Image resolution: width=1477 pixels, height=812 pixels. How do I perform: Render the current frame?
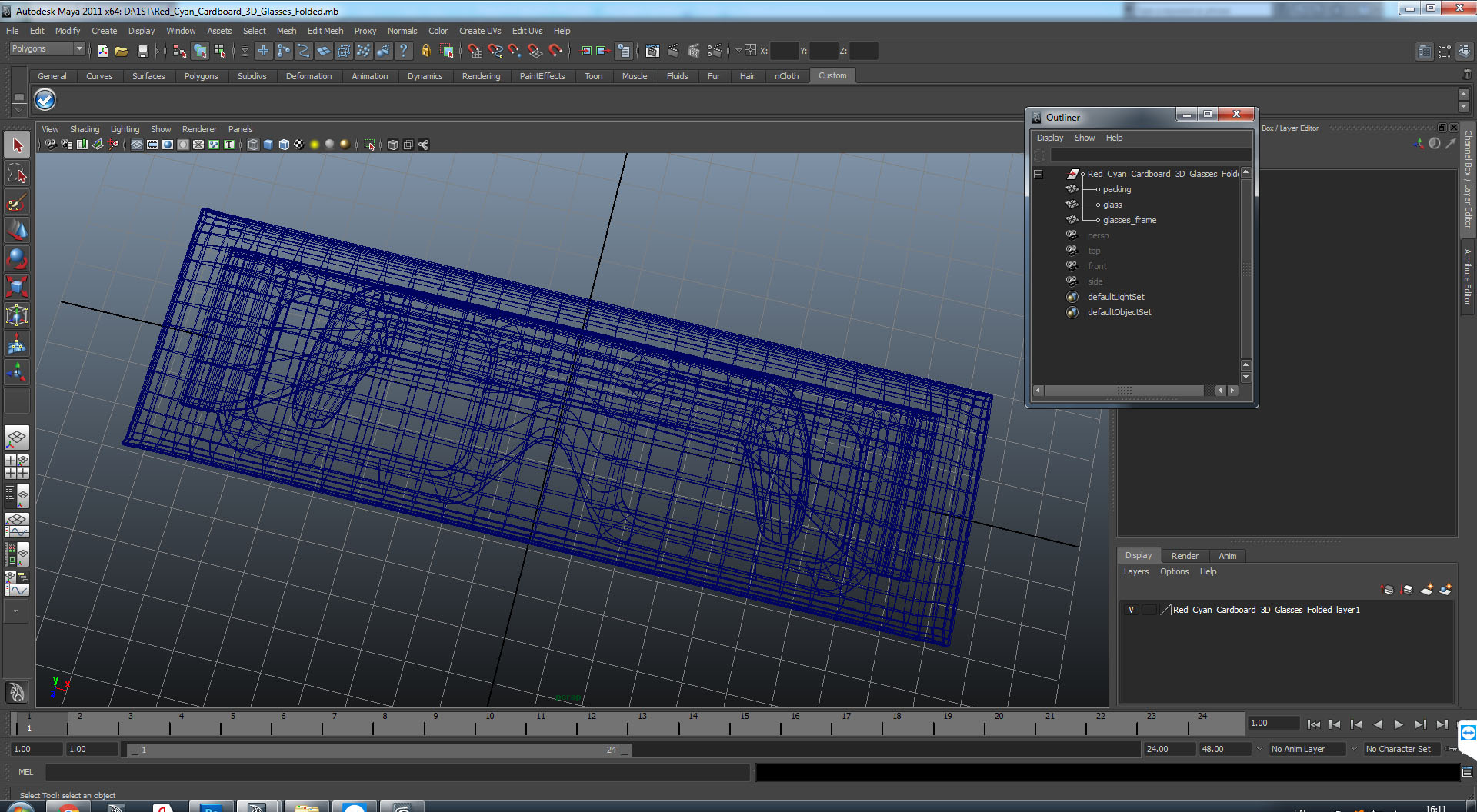(673, 51)
